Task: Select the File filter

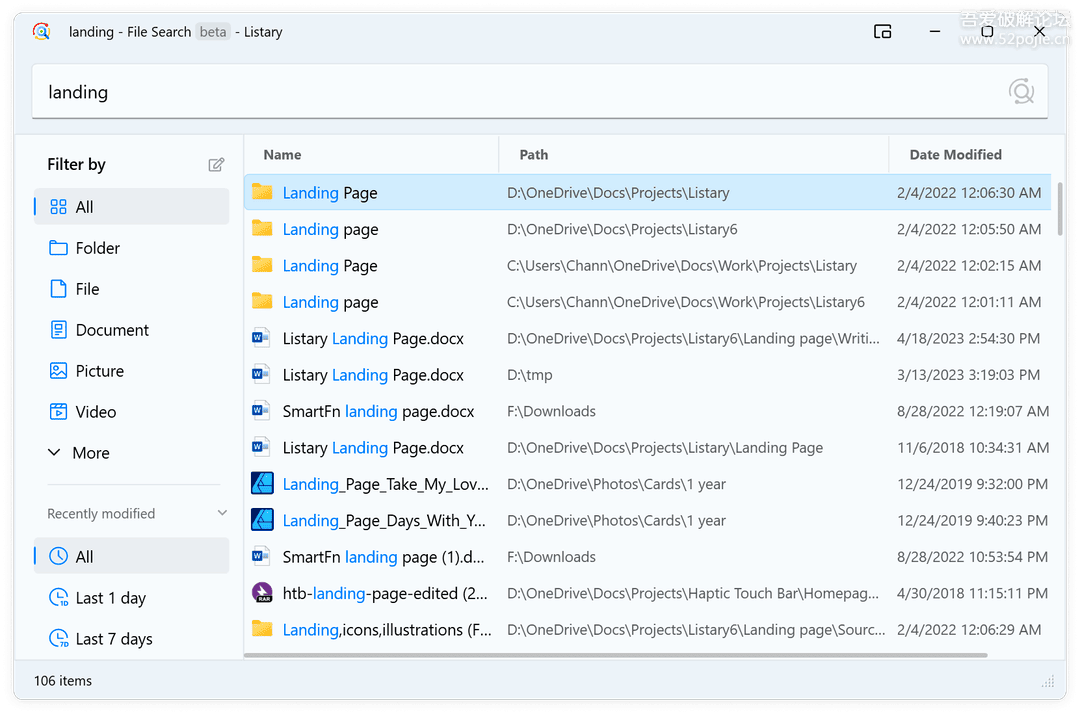Action: [x=132, y=289]
